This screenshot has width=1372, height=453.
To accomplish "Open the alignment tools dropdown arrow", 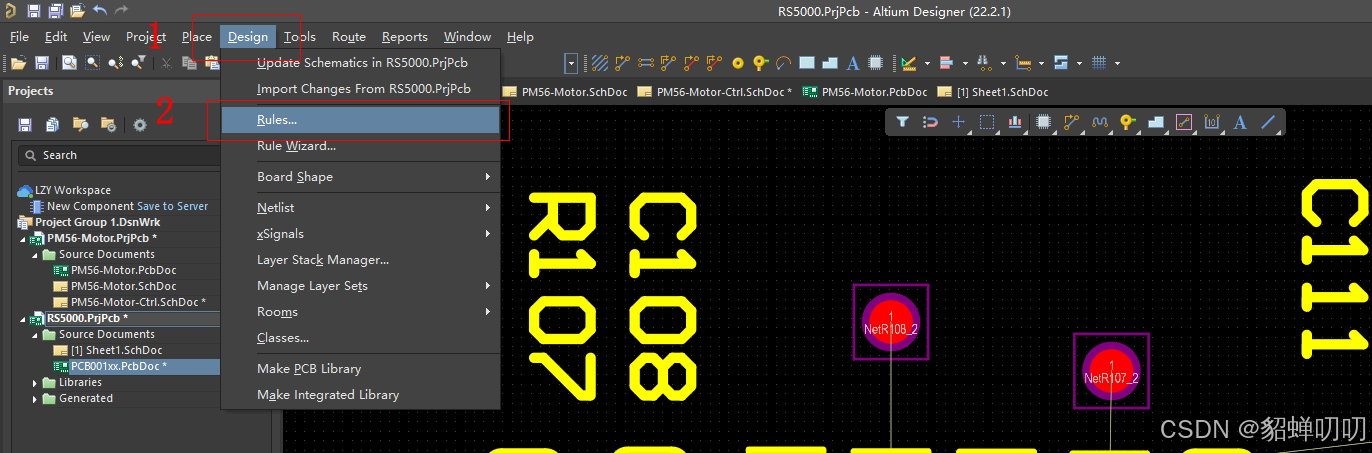I will (x=966, y=63).
